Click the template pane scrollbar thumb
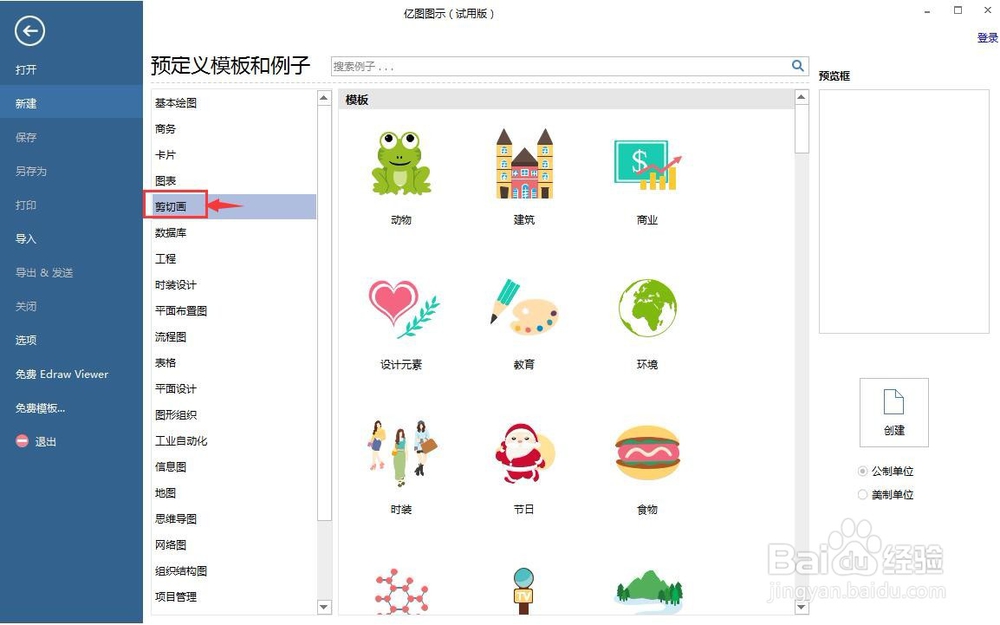The height and width of the screenshot is (625, 1000). click(802, 129)
